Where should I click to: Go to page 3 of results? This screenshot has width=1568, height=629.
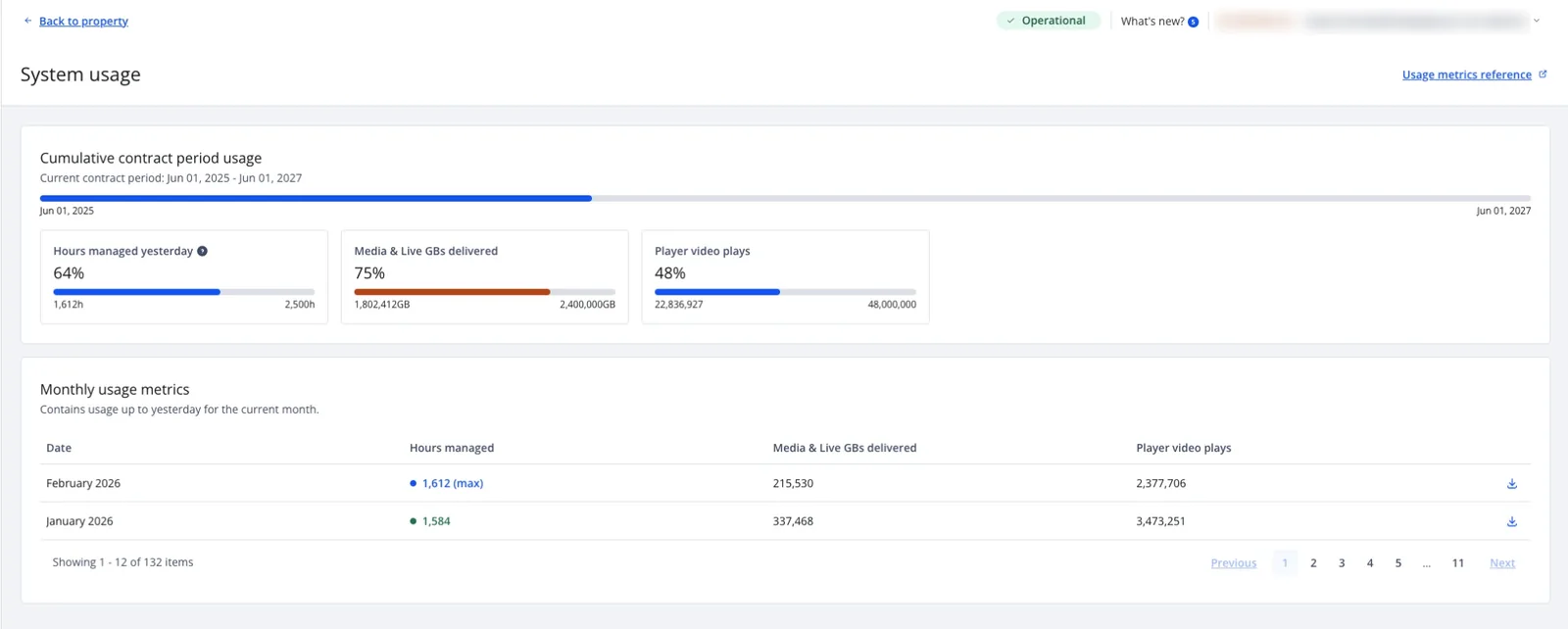[1342, 562]
